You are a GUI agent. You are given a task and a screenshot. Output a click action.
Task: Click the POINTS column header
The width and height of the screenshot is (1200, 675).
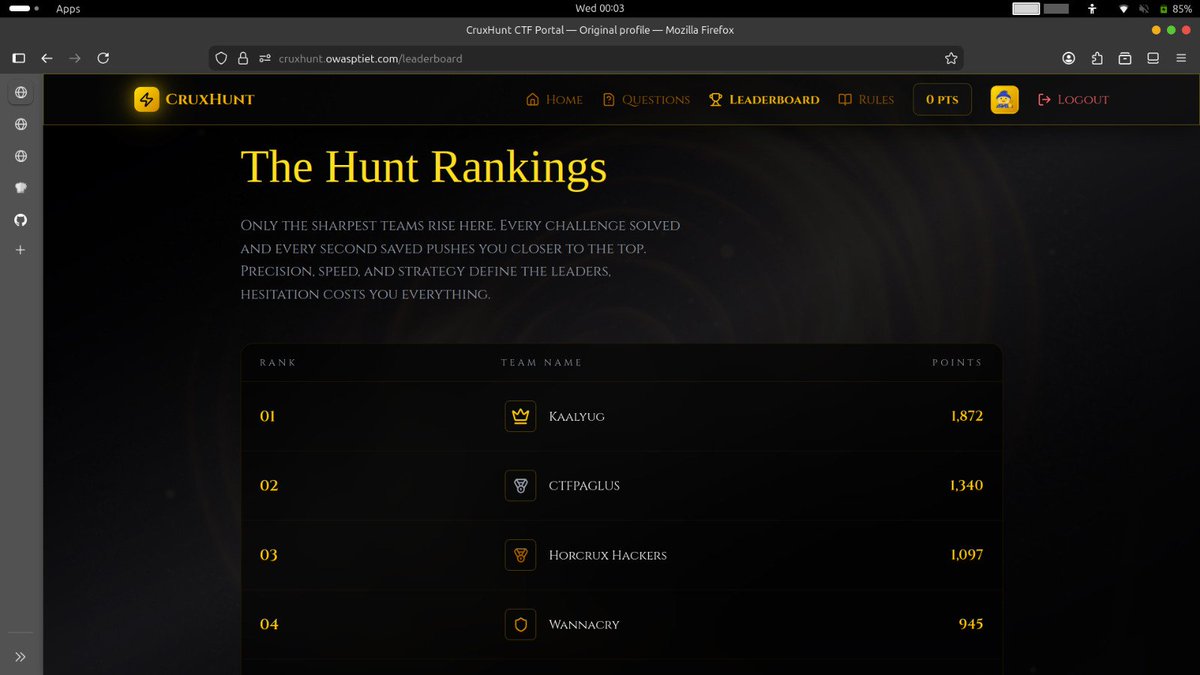[x=957, y=362]
